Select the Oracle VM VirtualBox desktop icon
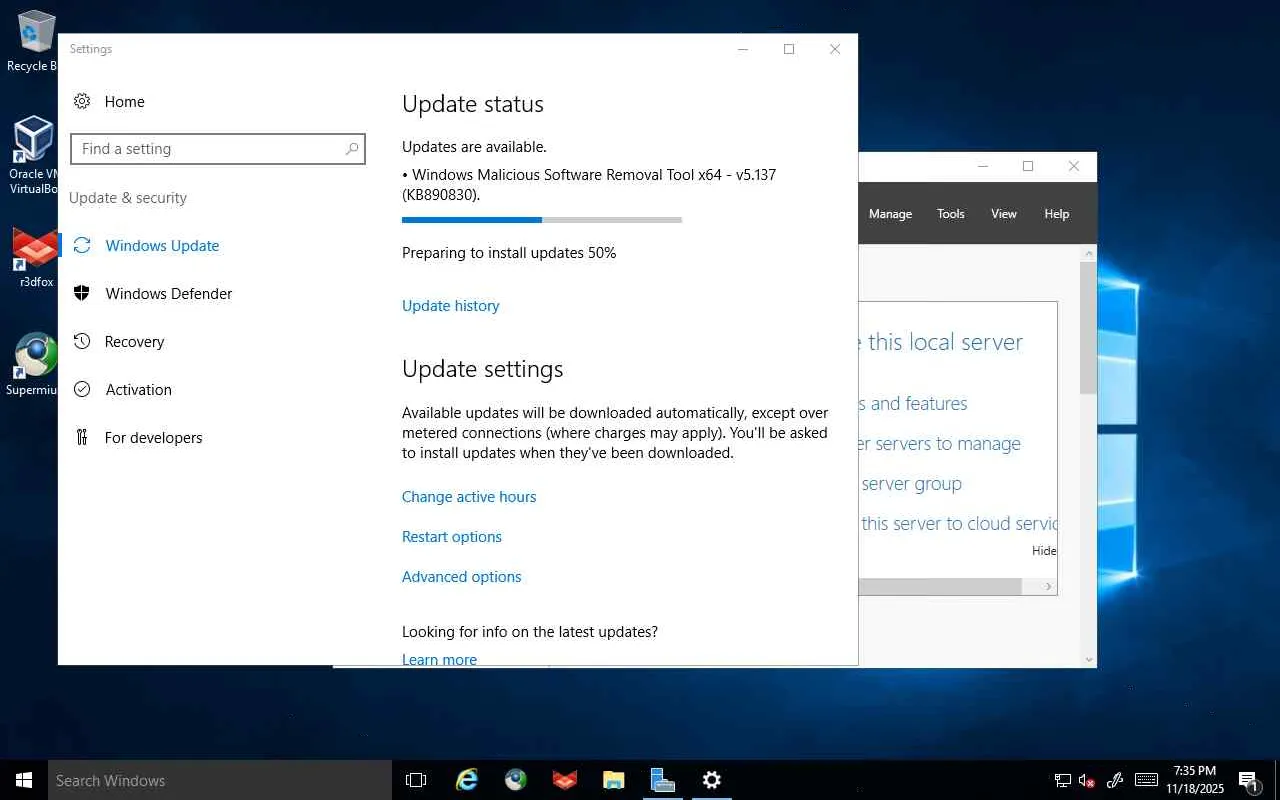 tap(33, 156)
